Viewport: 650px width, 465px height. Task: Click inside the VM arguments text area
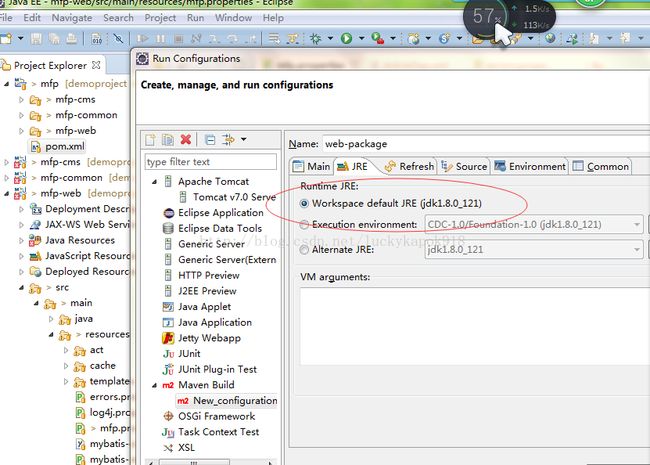pyautogui.click(x=475, y=326)
